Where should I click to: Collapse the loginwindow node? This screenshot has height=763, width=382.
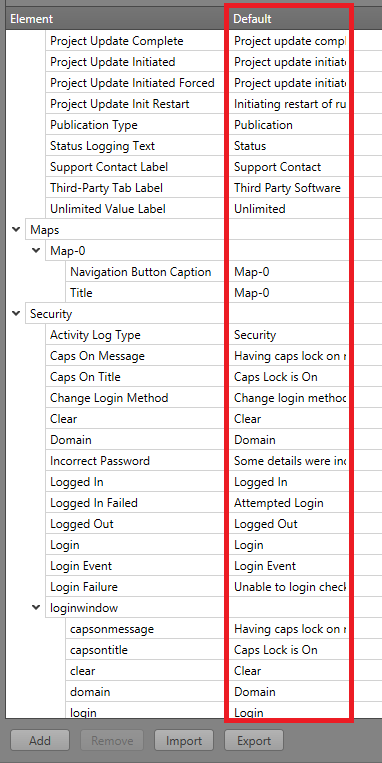tap(36, 607)
